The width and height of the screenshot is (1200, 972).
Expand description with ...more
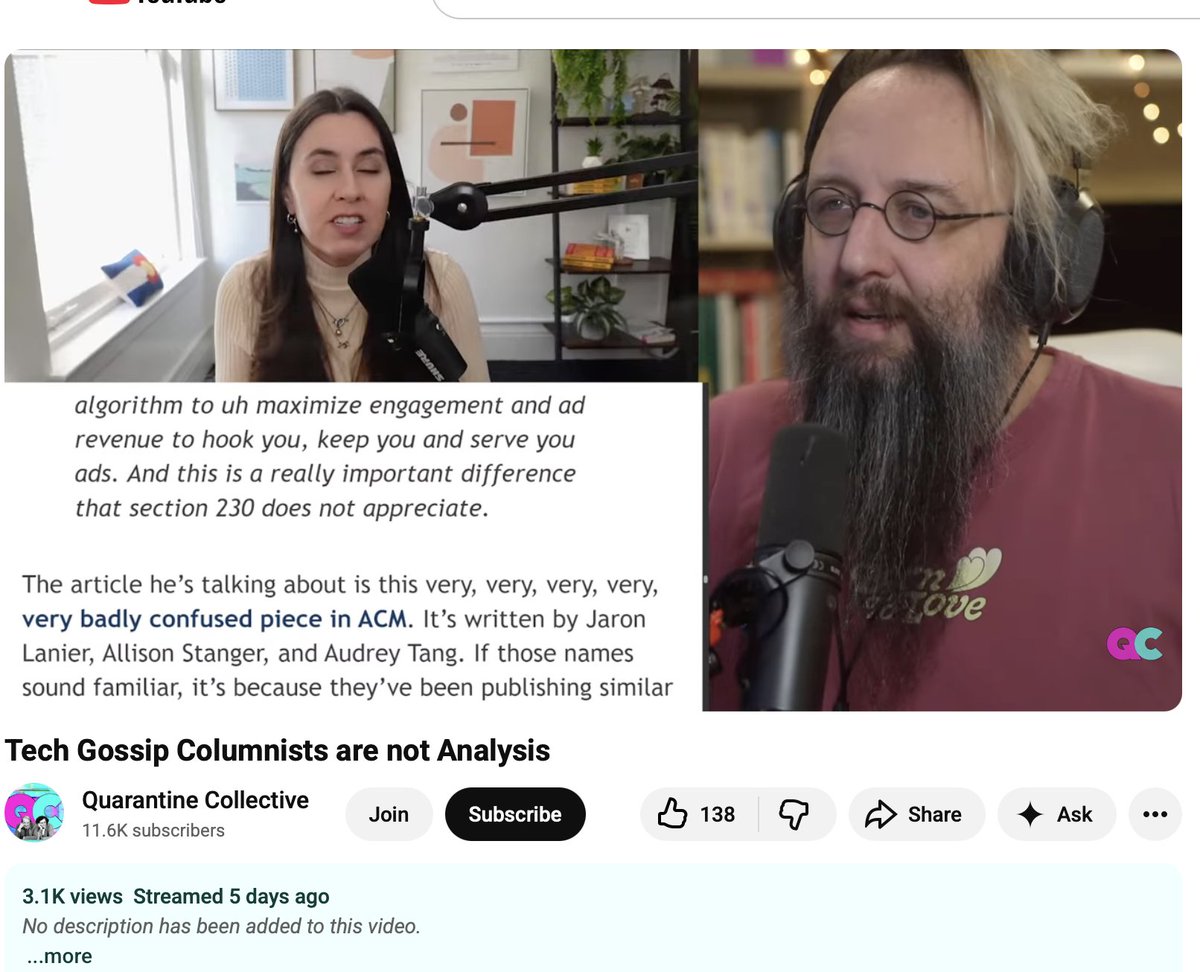tap(60, 956)
